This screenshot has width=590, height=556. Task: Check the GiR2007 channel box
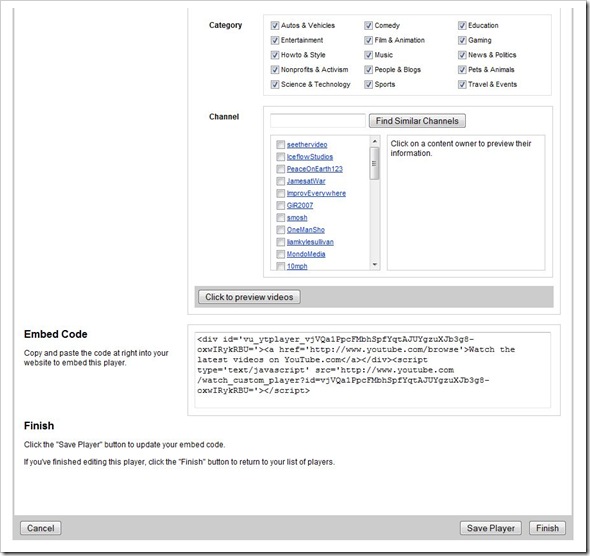point(280,205)
